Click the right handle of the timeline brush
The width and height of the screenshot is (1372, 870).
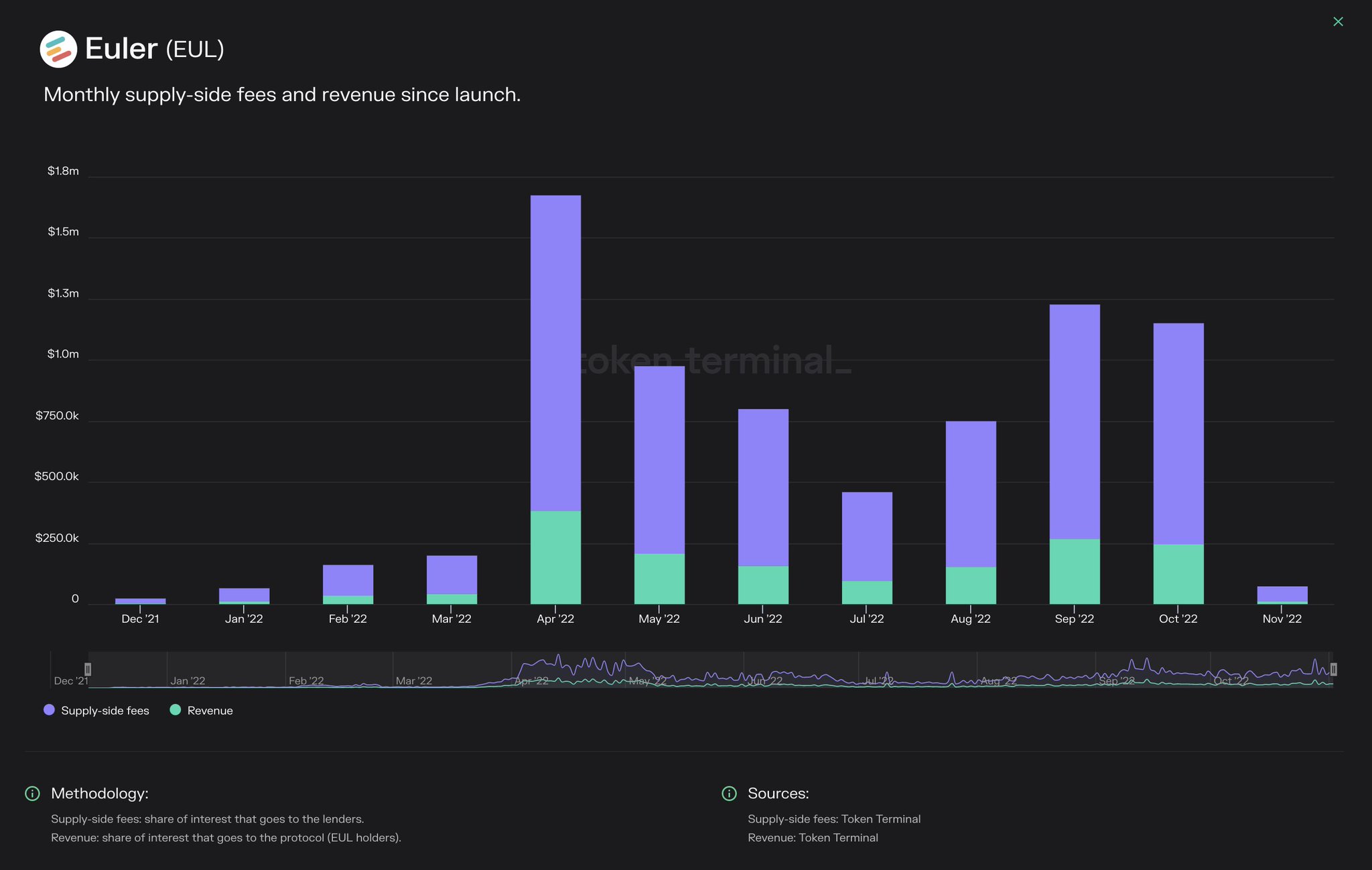(1334, 669)
